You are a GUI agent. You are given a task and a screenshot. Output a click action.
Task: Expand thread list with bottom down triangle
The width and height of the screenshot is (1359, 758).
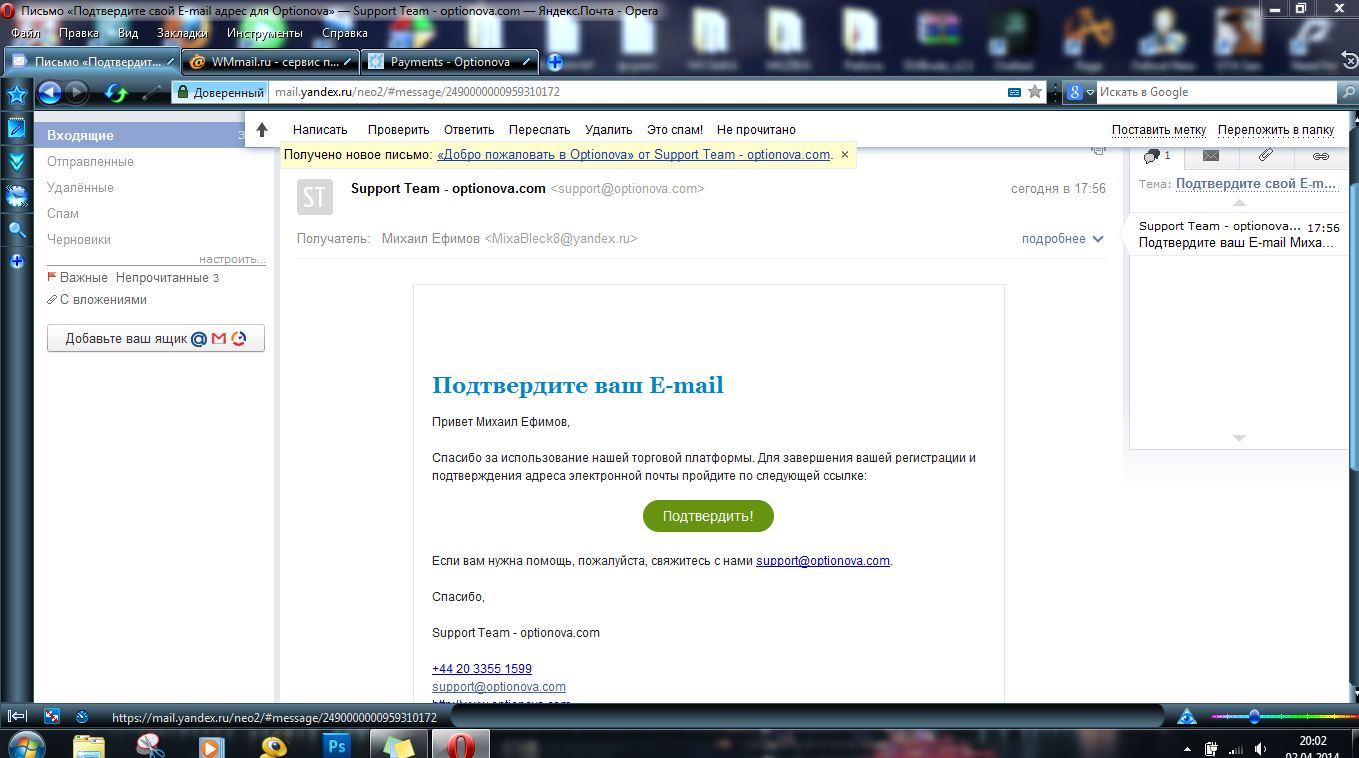coord(1239,438)
